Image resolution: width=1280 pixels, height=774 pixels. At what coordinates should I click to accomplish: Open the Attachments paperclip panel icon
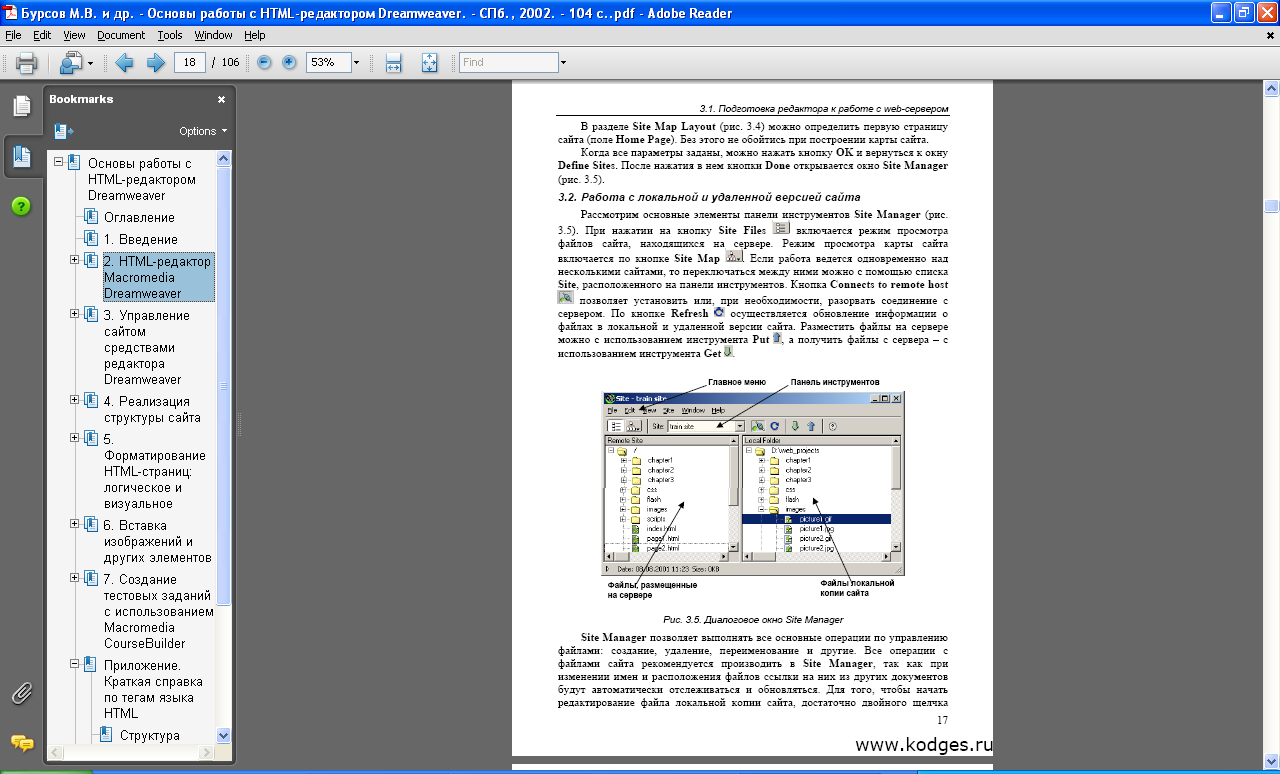pos(21,692)
